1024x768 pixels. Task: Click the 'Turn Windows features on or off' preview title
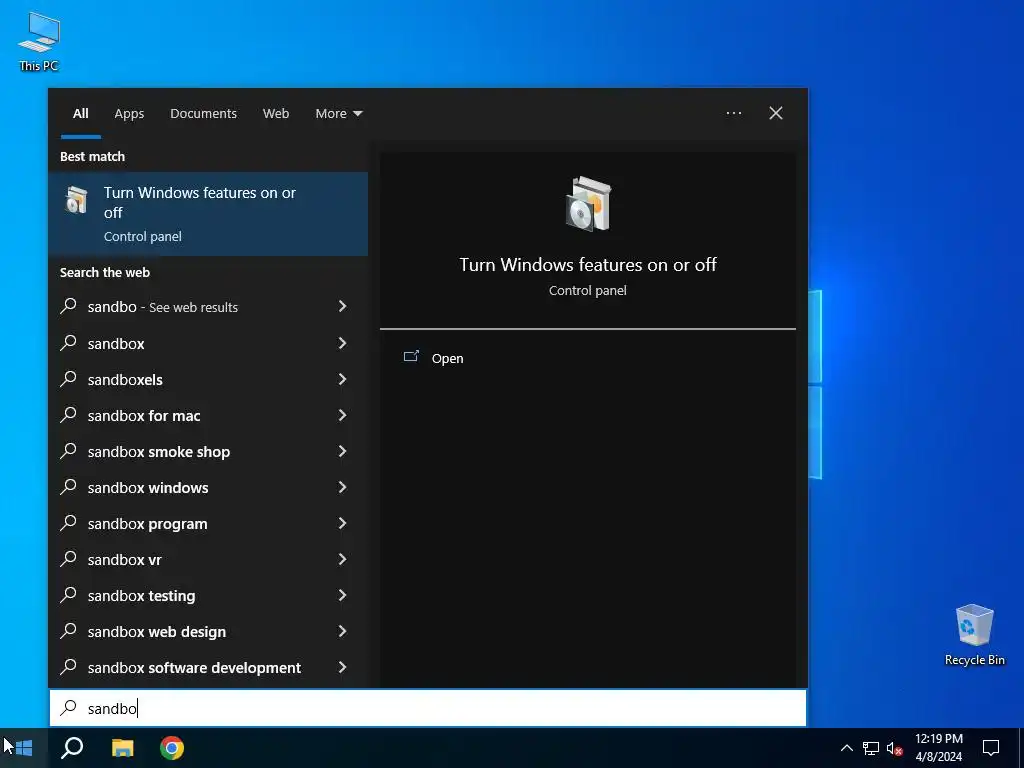coord(588,264)
